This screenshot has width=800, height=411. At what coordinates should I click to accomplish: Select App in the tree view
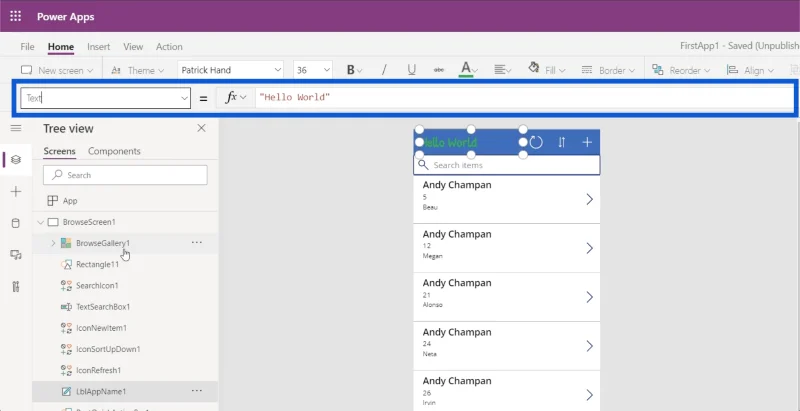[x=70, y=201]
